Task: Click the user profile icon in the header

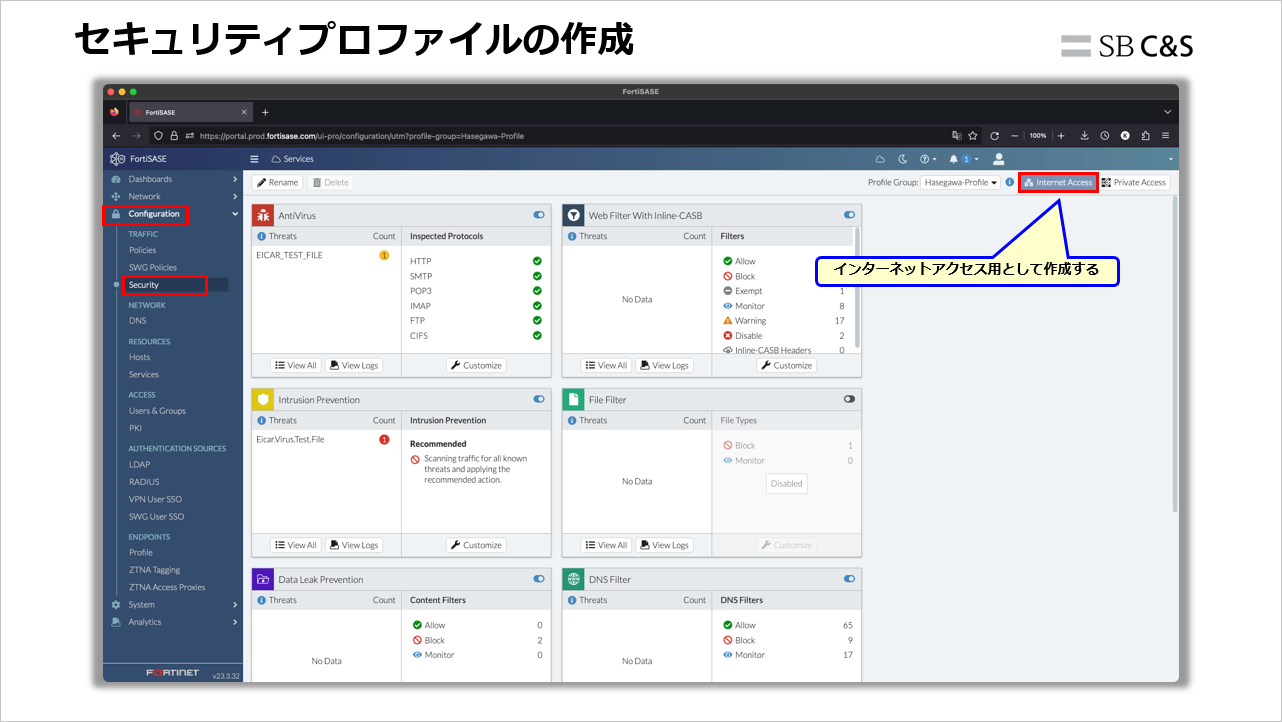Action: pos(997,158)
